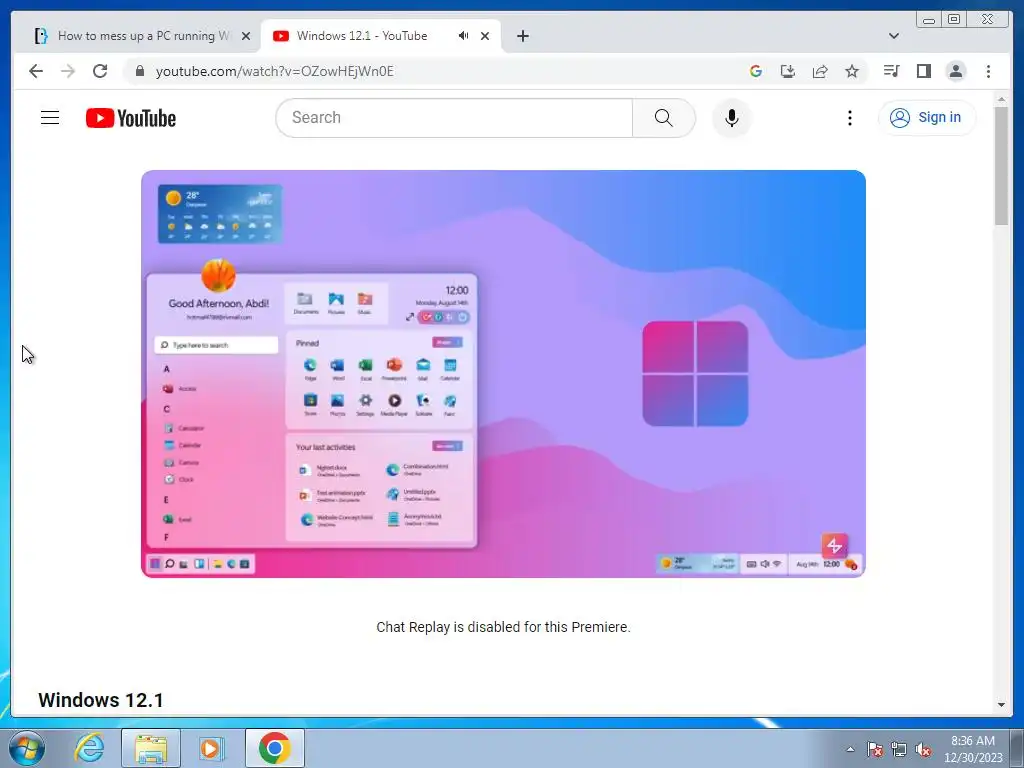Open the Windows Start menu

click(x=26, y=748)
